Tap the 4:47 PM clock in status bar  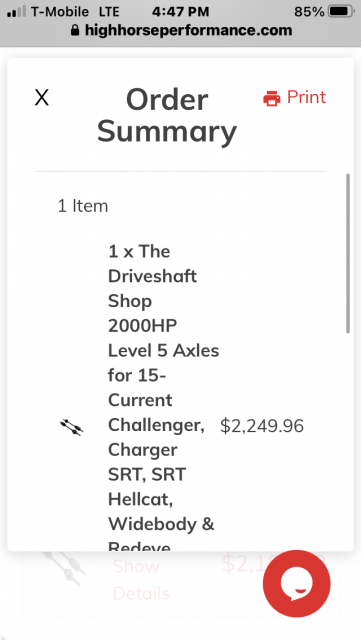[x=180, y=11]
